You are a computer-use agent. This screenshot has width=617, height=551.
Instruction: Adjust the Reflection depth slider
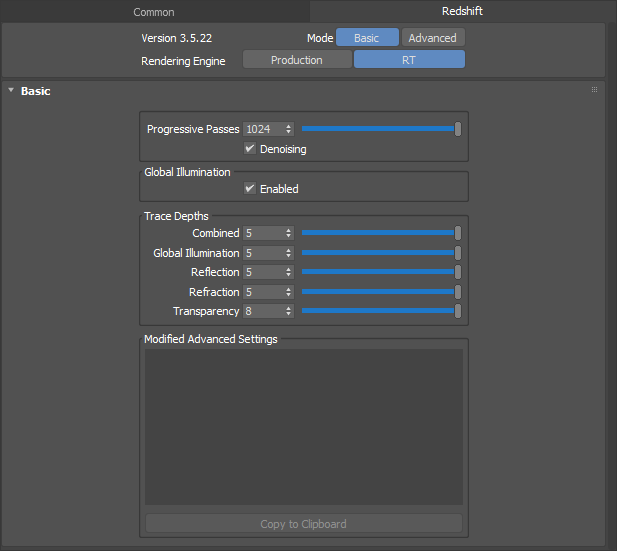381,272
